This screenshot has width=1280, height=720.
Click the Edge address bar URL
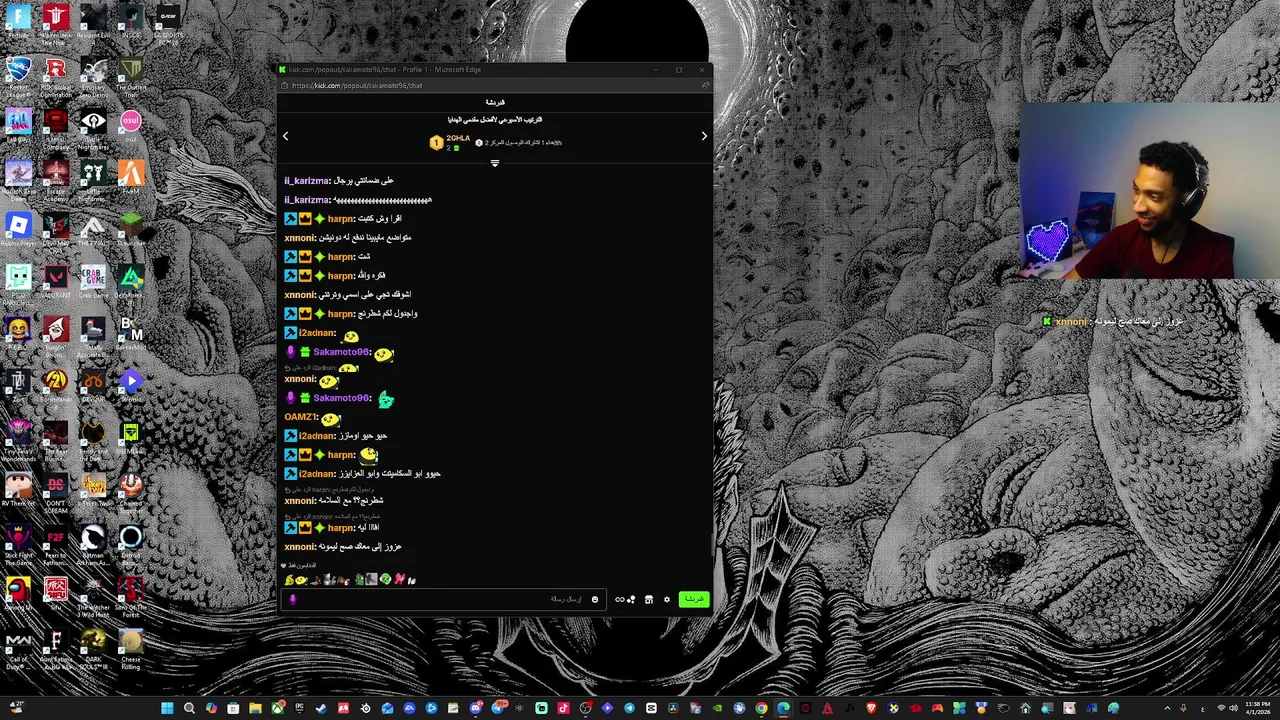point(357,86)
